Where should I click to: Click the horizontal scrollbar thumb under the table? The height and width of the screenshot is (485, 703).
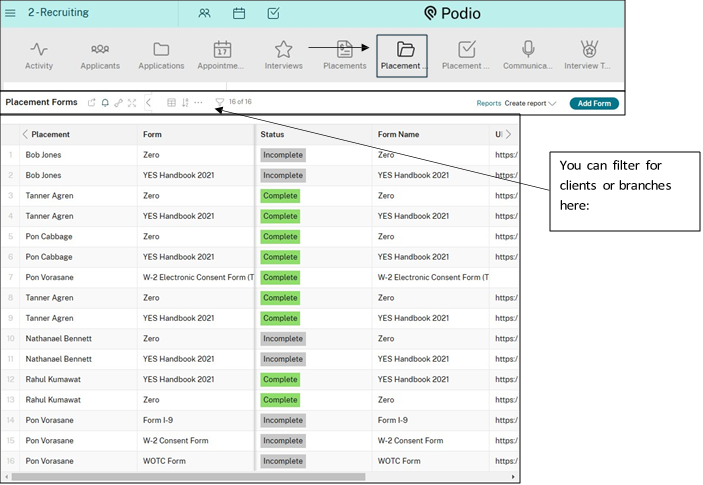[188, 477]
